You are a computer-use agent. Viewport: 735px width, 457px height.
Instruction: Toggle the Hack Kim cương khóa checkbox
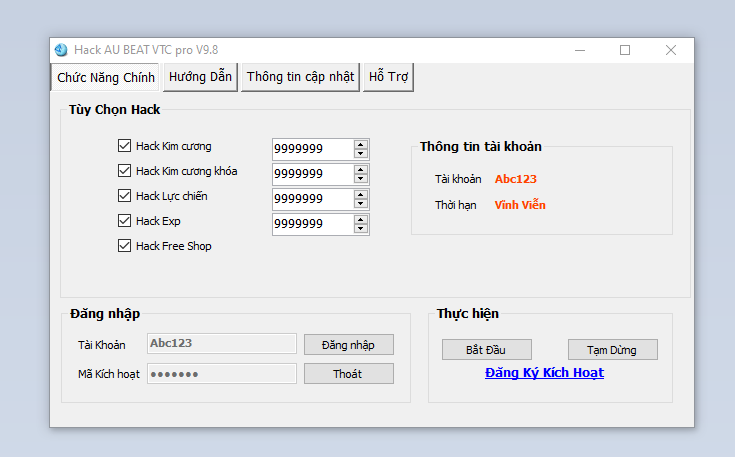[125, 171]
